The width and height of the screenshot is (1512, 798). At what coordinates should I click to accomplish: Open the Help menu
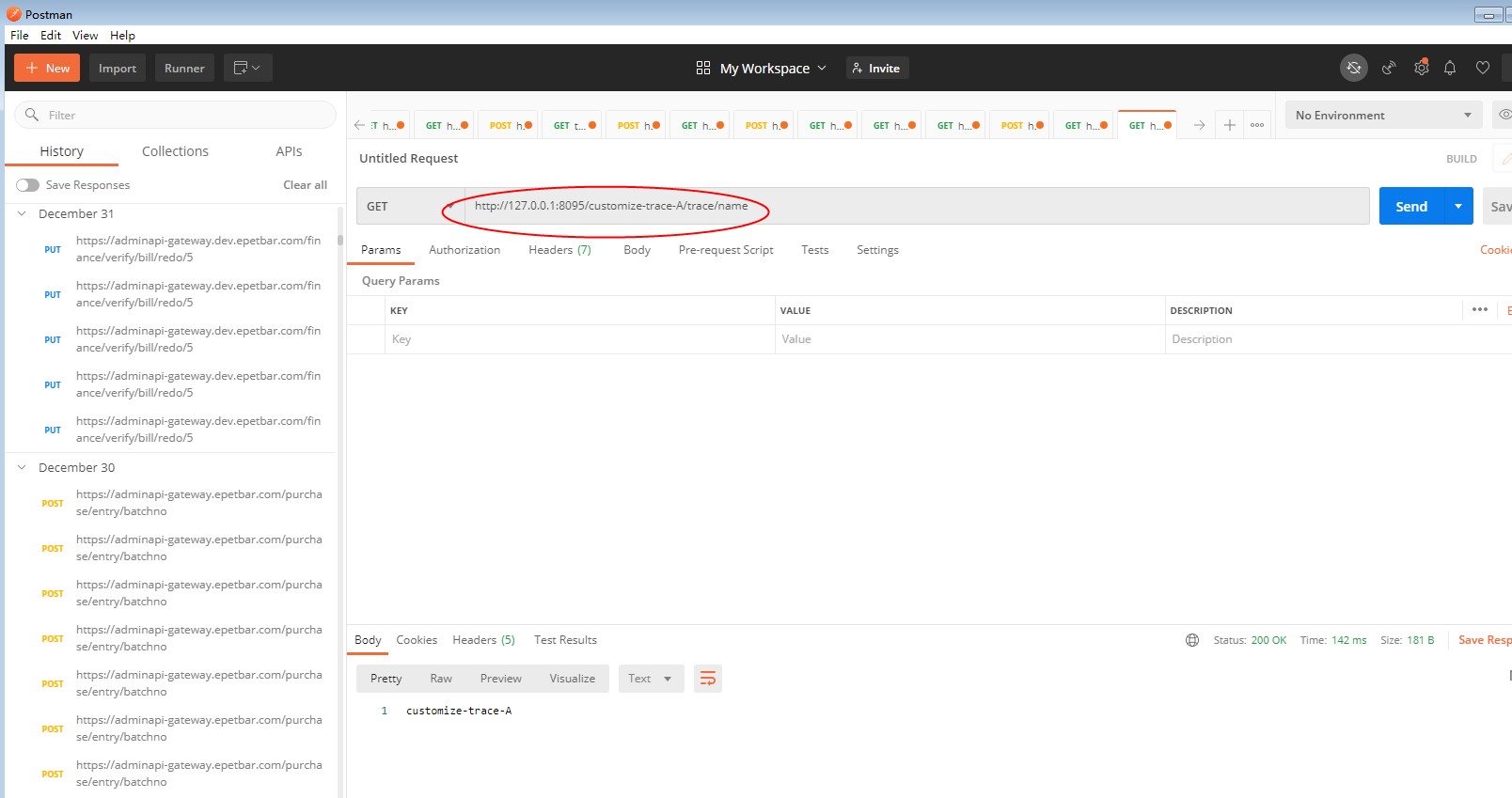point(122,35)
